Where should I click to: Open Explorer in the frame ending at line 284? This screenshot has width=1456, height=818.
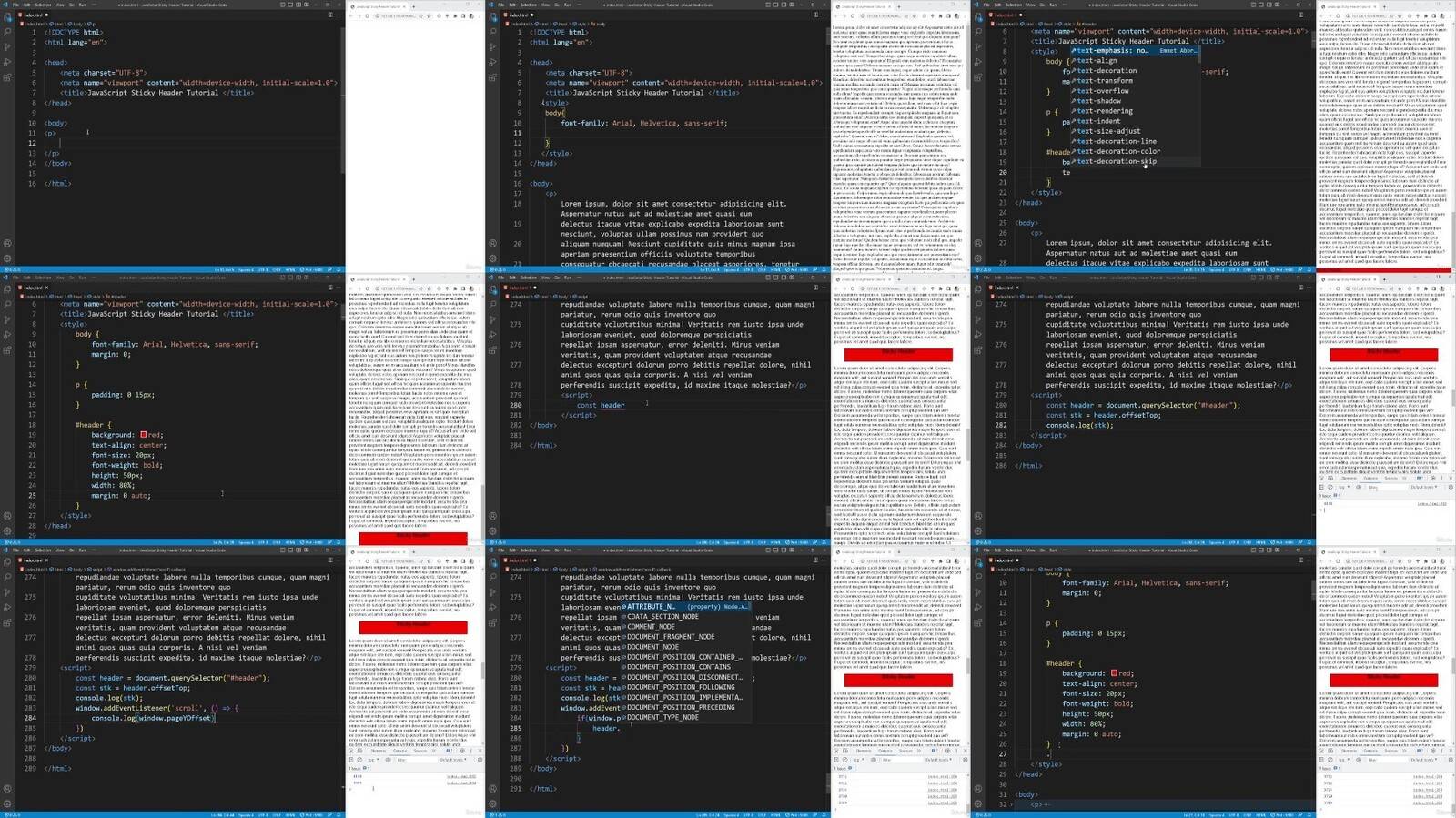[492, 290]
